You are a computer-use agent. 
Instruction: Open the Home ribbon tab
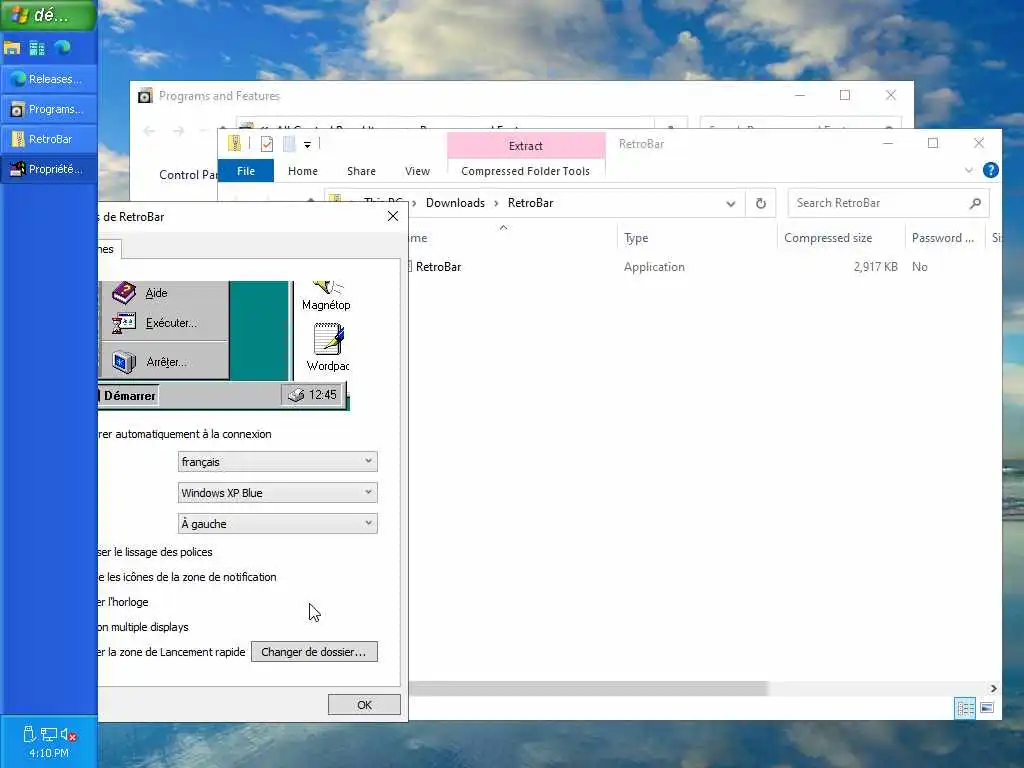click(302, 171)
